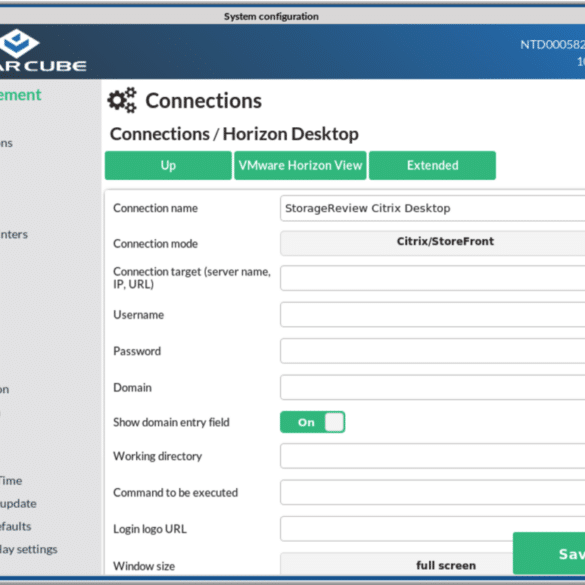Click the 'Show domain entry field' label
585x585 pixels.
click(171, 422)
